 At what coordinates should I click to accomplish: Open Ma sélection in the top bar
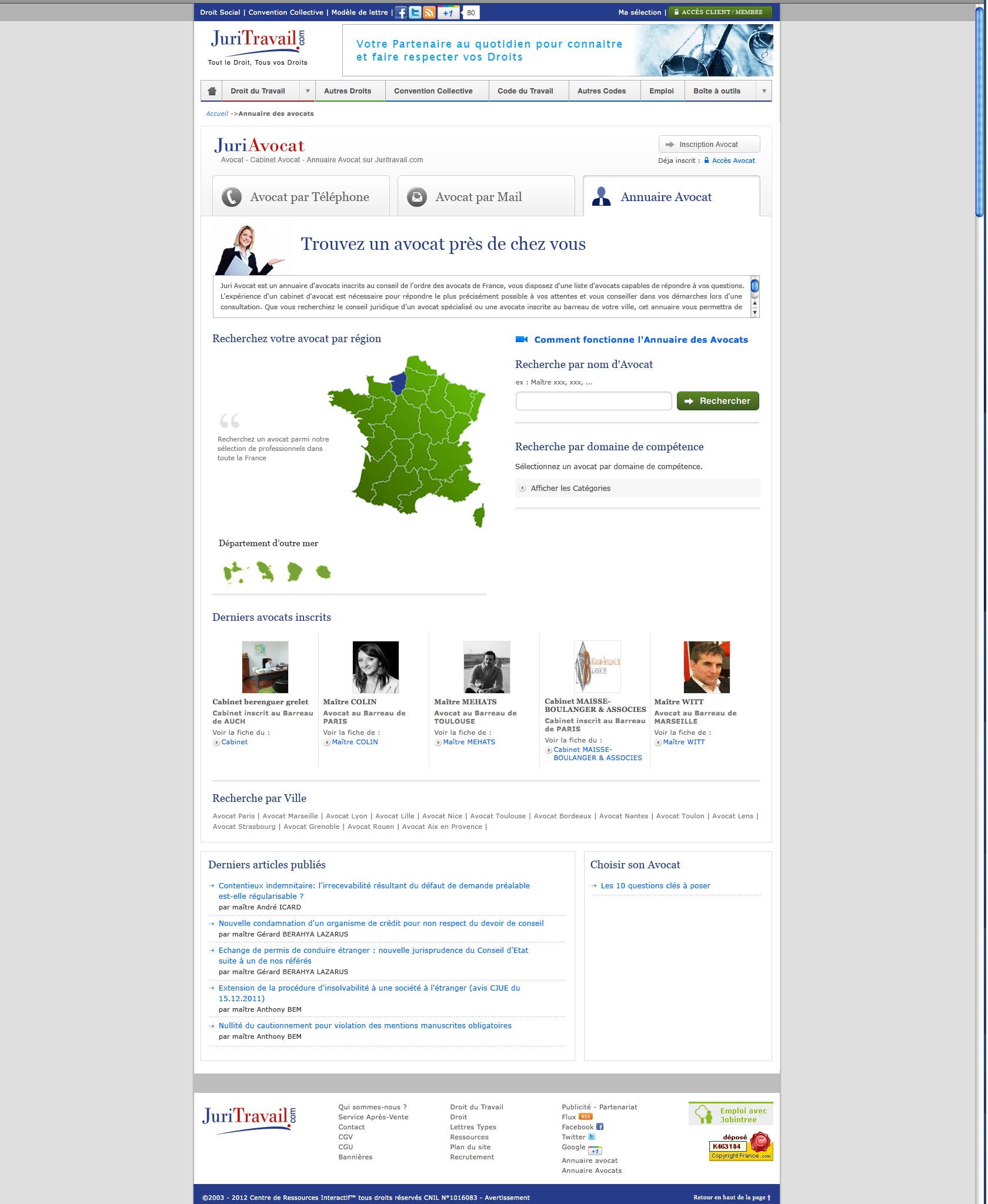(x=639, y=12)
